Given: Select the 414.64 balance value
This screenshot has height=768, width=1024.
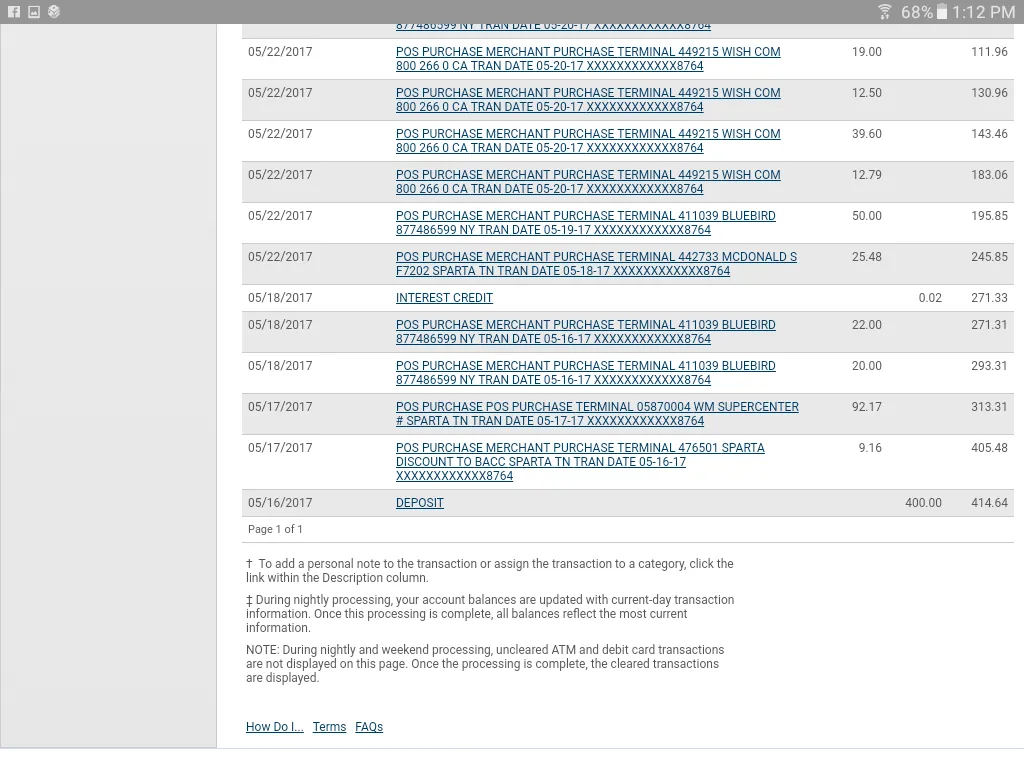Looking at the screenshot, I should [989, 503].
